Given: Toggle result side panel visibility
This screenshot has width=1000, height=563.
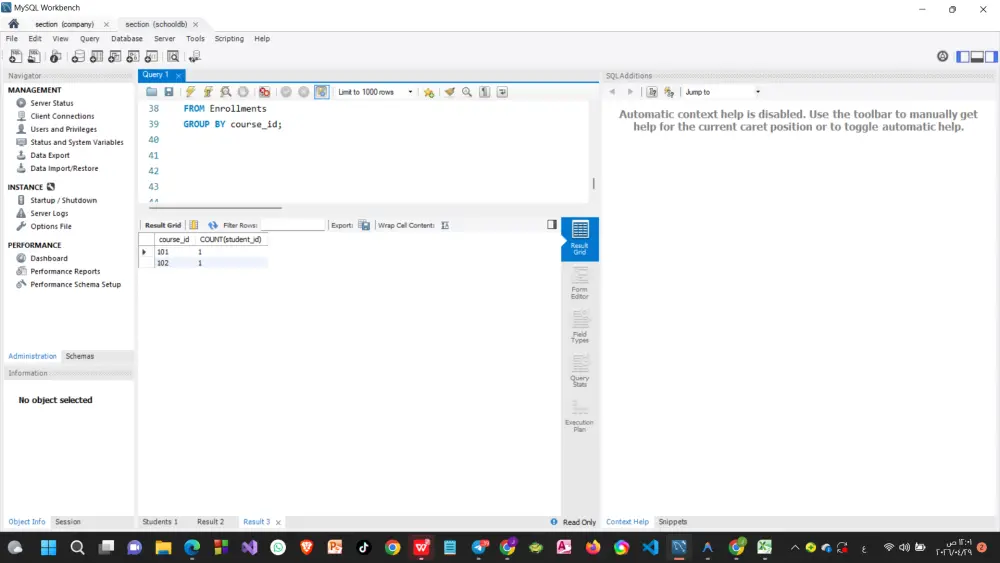Looking at the screenshot, I should tap(552, 224).
